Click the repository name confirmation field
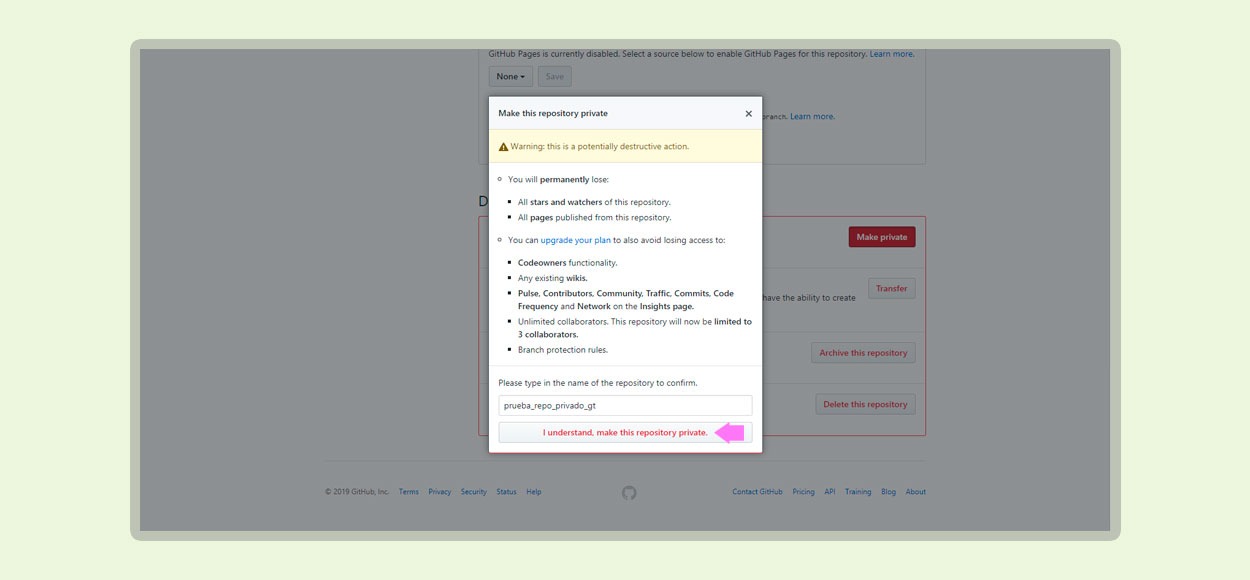This screenshot has width=1250, height=580. (x=625, y=405)
